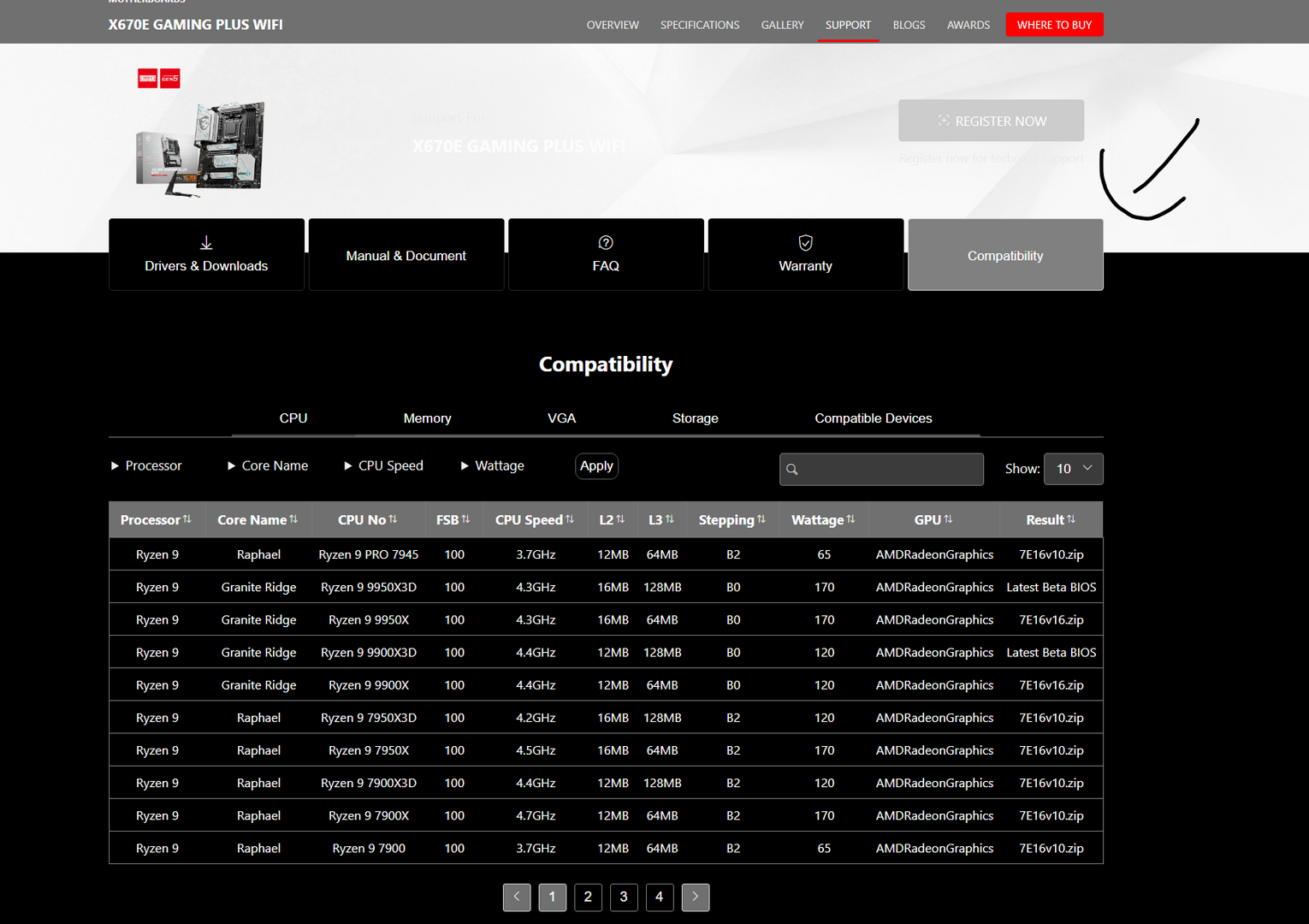
Task: Sort by L2 column arrows
Action: 620,519
